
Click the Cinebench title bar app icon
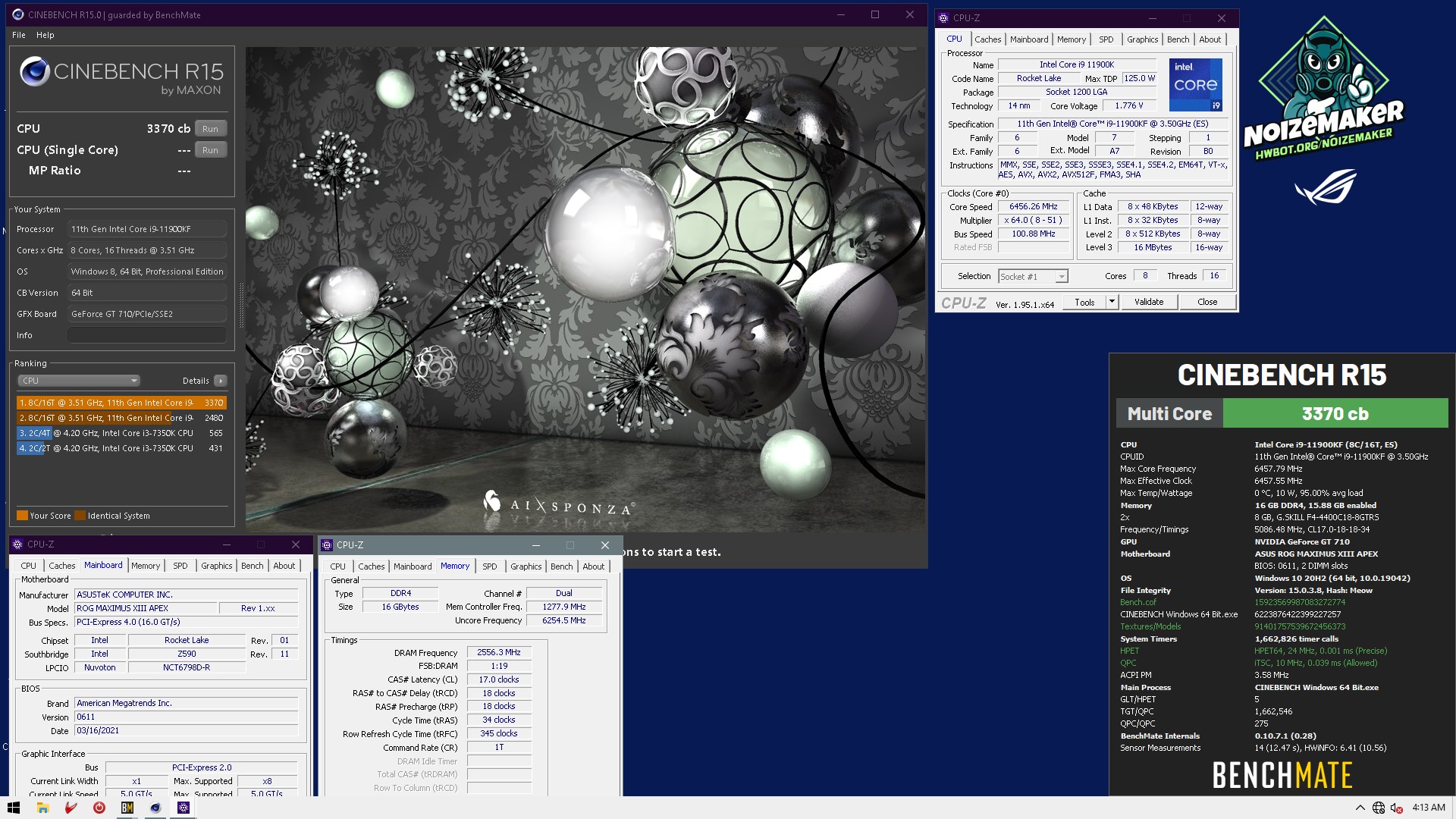[x=18, y=14]
